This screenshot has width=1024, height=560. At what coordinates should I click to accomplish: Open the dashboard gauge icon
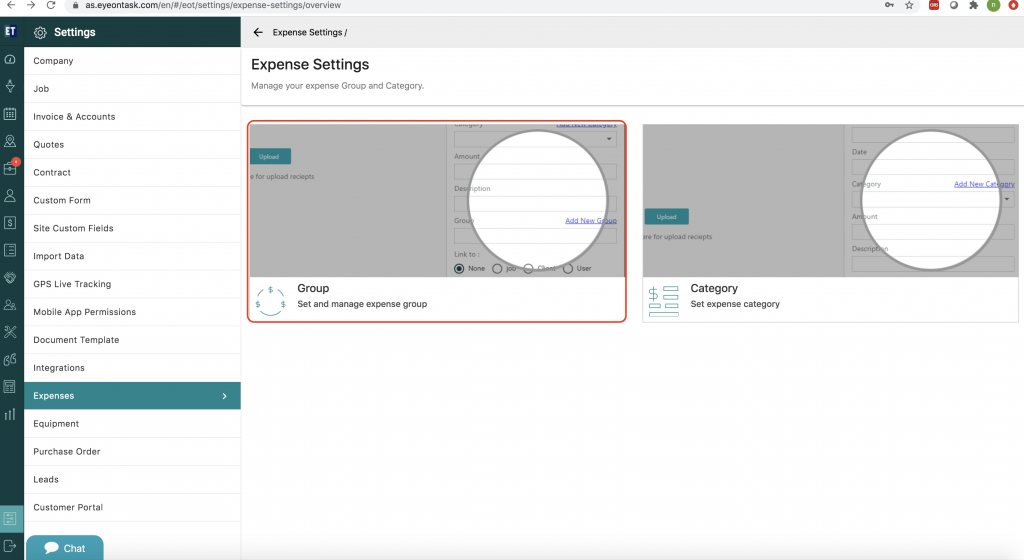(x=10, y=59)
